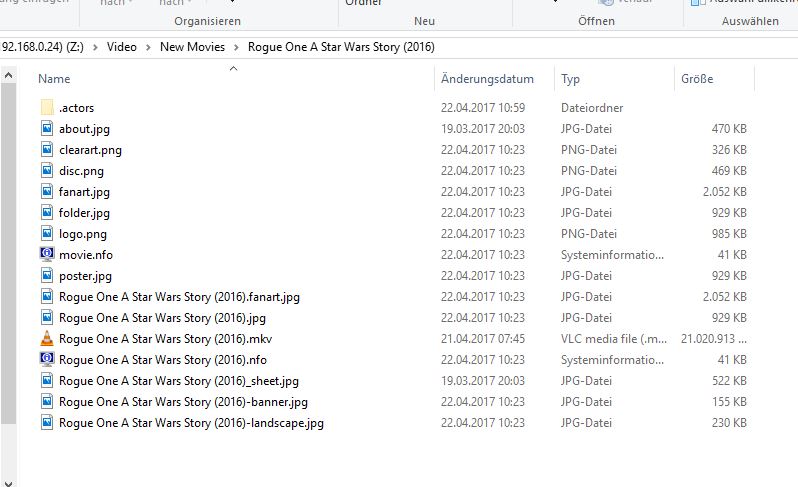Select icon of Rogue One (2016).fanart.jpg
This screenshot has height=487, width=798.
[47, 297]
